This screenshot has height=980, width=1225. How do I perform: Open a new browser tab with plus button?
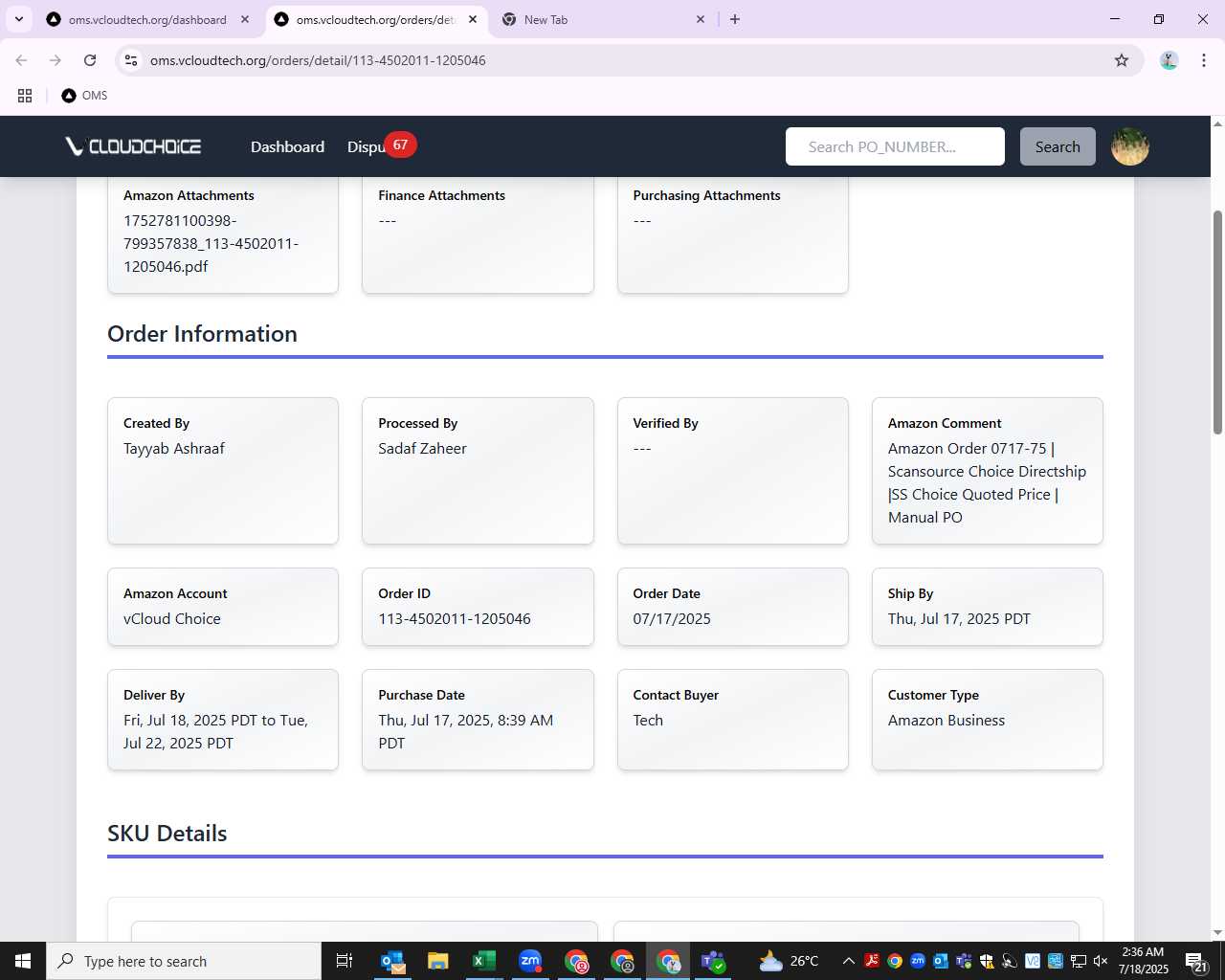(x=735, y=19)
